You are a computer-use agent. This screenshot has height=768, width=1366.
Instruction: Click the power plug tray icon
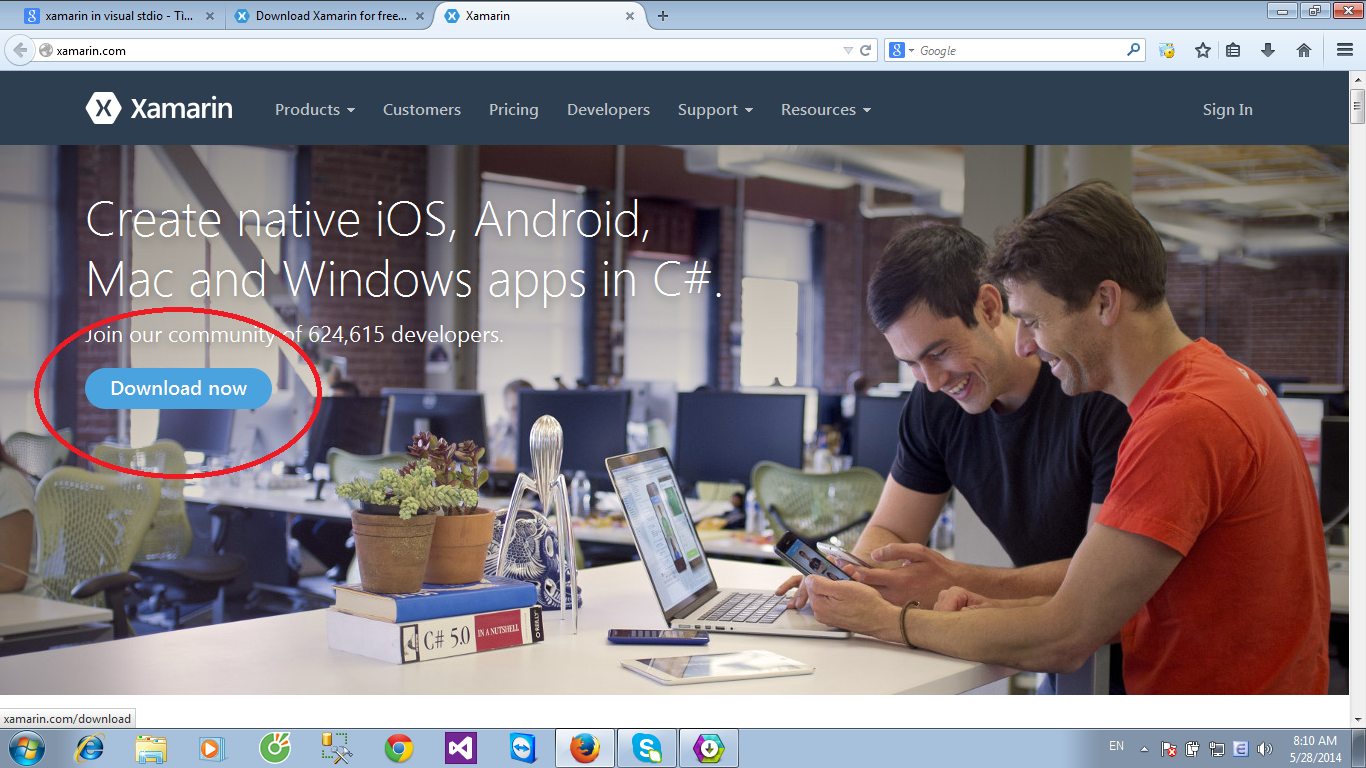point(1193,748)
